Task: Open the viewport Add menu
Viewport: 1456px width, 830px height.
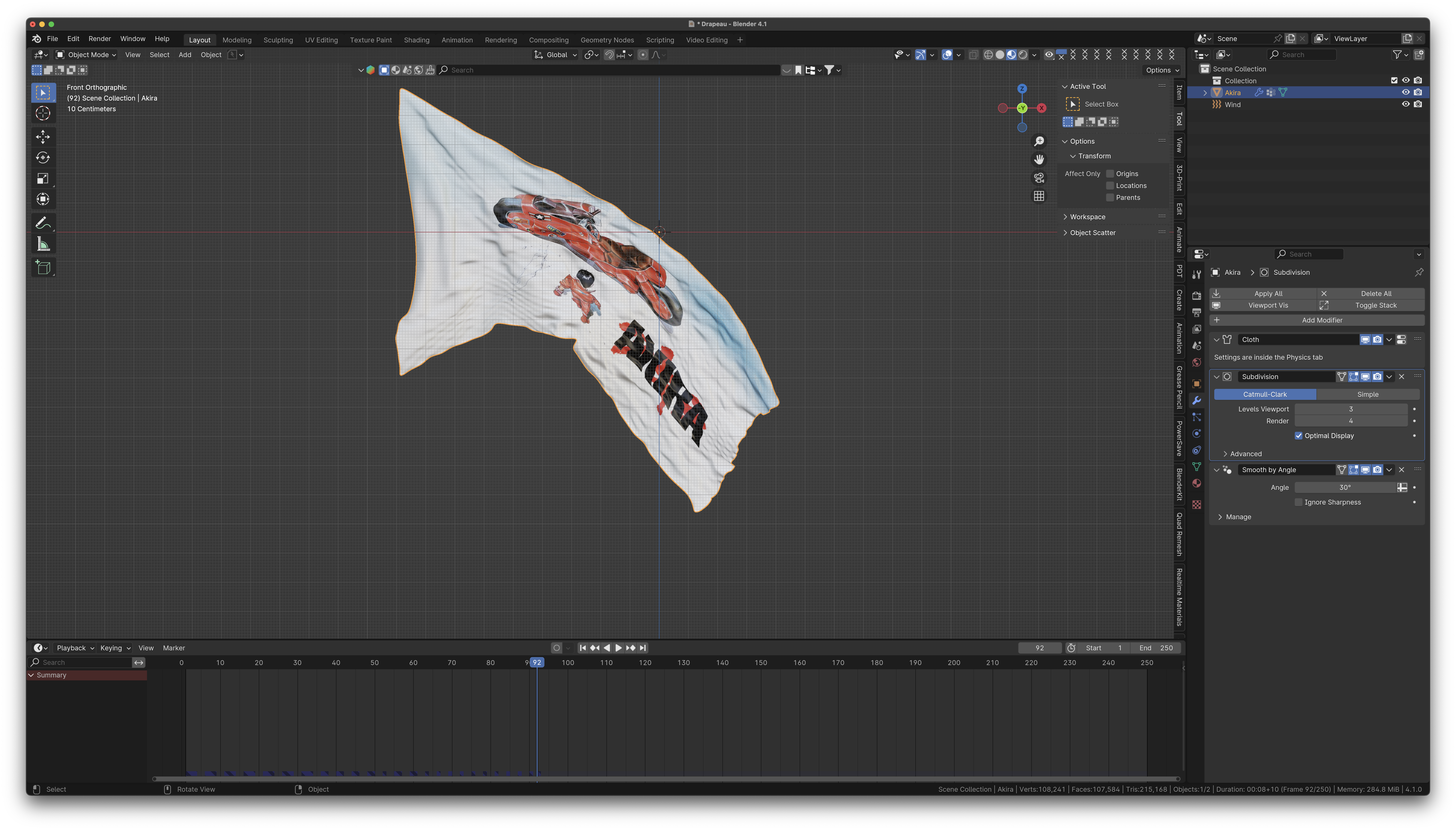Action: pos(185,55)
